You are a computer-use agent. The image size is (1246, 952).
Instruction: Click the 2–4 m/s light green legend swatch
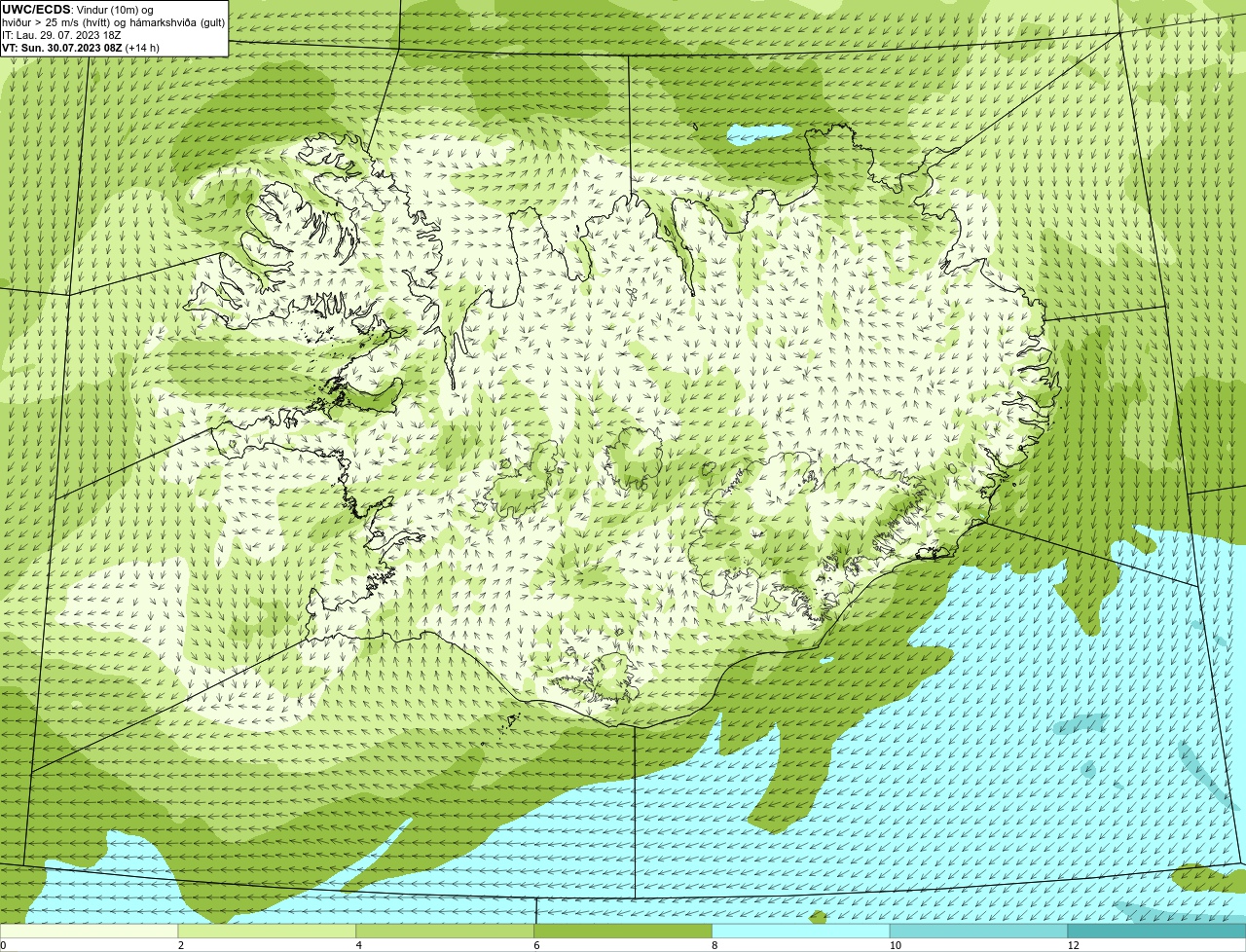(268, 932)
